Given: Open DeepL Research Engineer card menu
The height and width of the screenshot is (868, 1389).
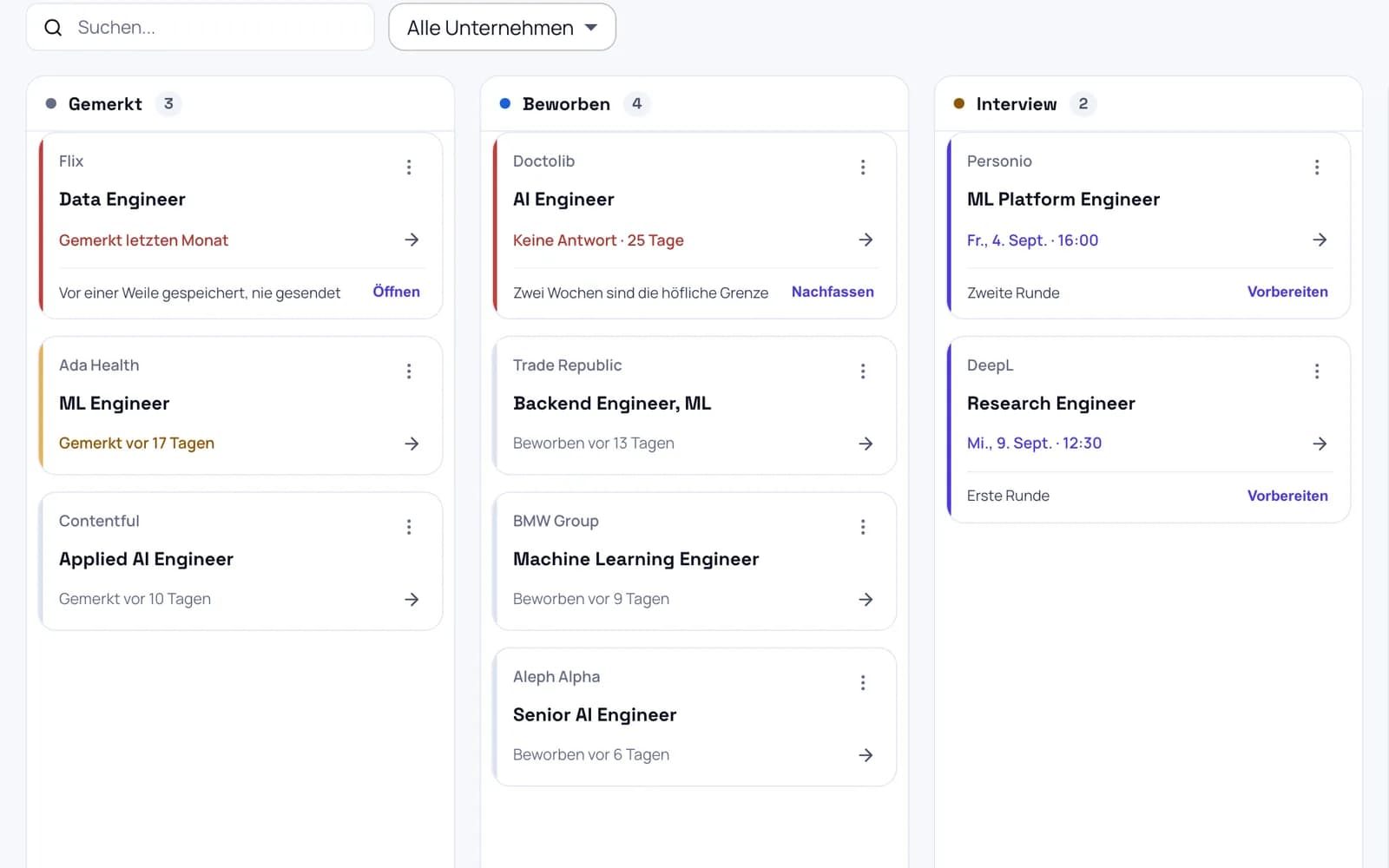Looking at the screenshot, I should (1317, 372).
